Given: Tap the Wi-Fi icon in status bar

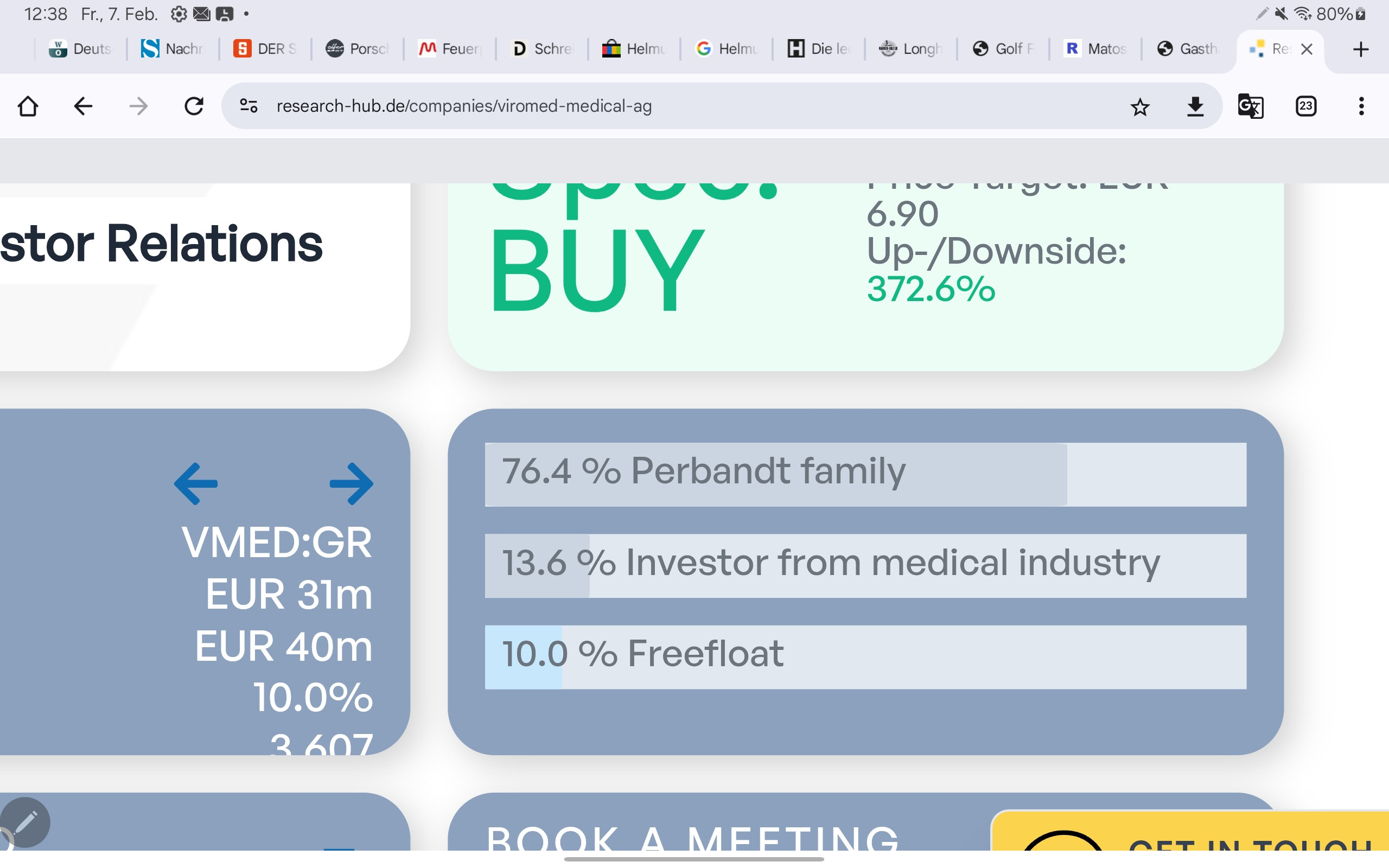Looking at the screenshot, I should coord(1303,14).
